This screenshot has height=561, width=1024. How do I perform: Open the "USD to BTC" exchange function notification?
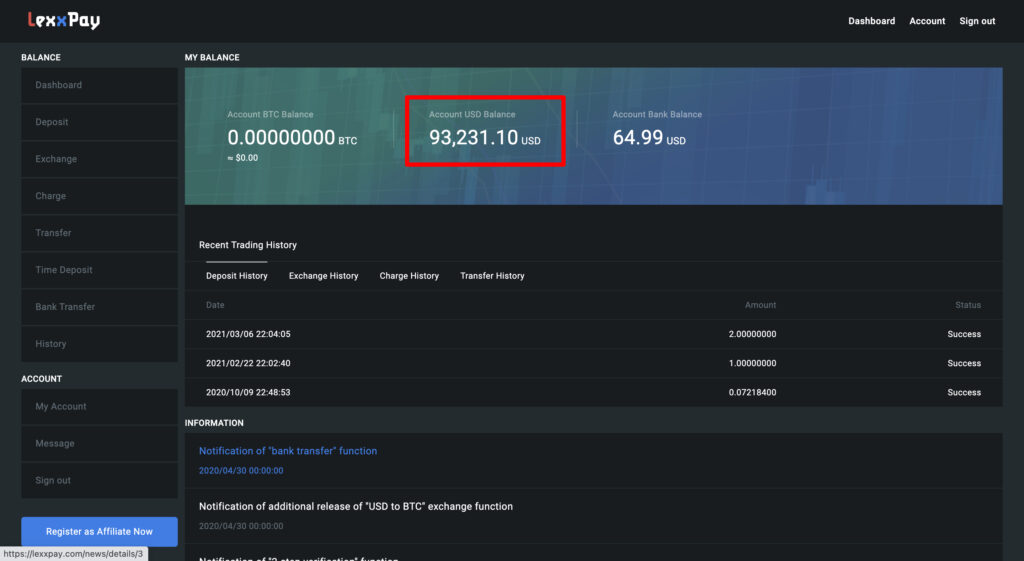(x=356, y=506)
